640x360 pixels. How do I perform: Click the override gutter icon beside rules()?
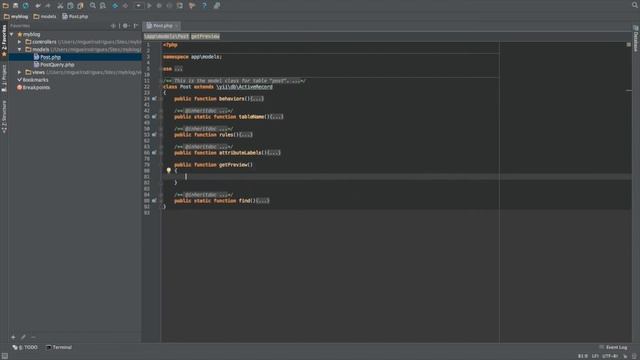click(x=154, y=135)
